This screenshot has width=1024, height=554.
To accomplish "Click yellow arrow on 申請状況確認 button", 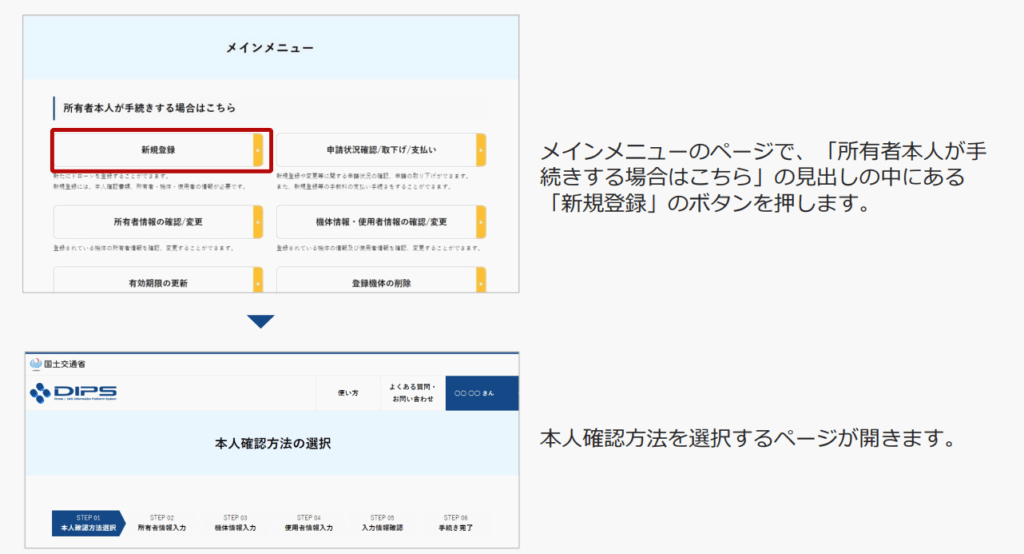I will pos(481,150).
